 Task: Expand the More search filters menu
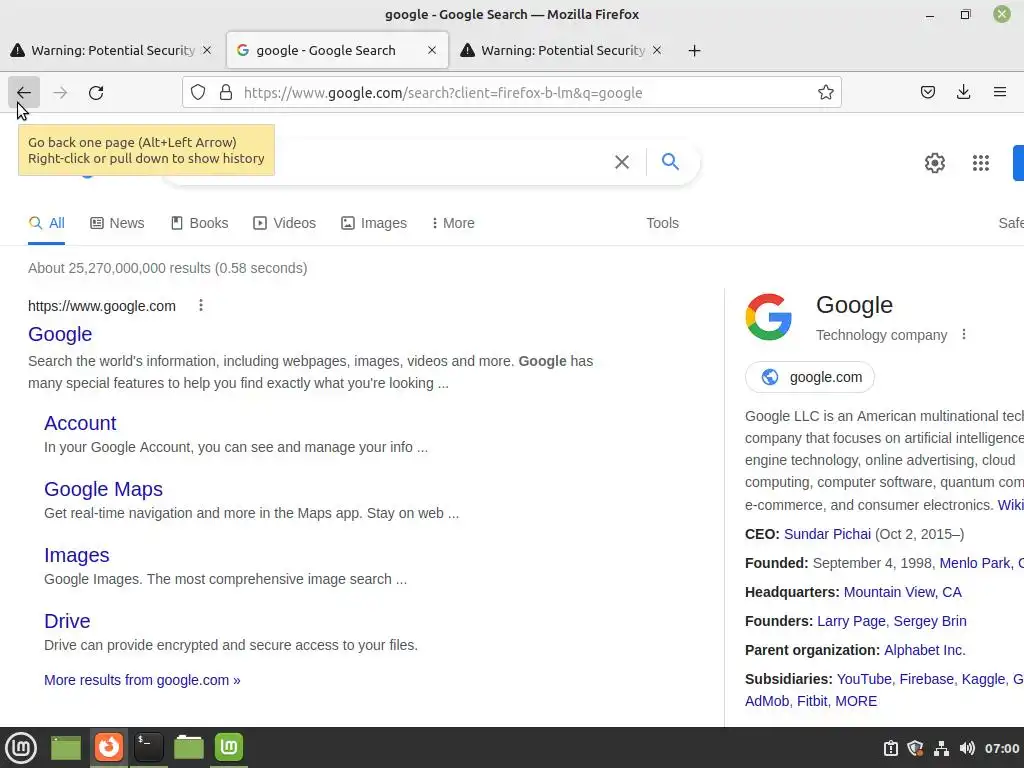pos(453,223)
